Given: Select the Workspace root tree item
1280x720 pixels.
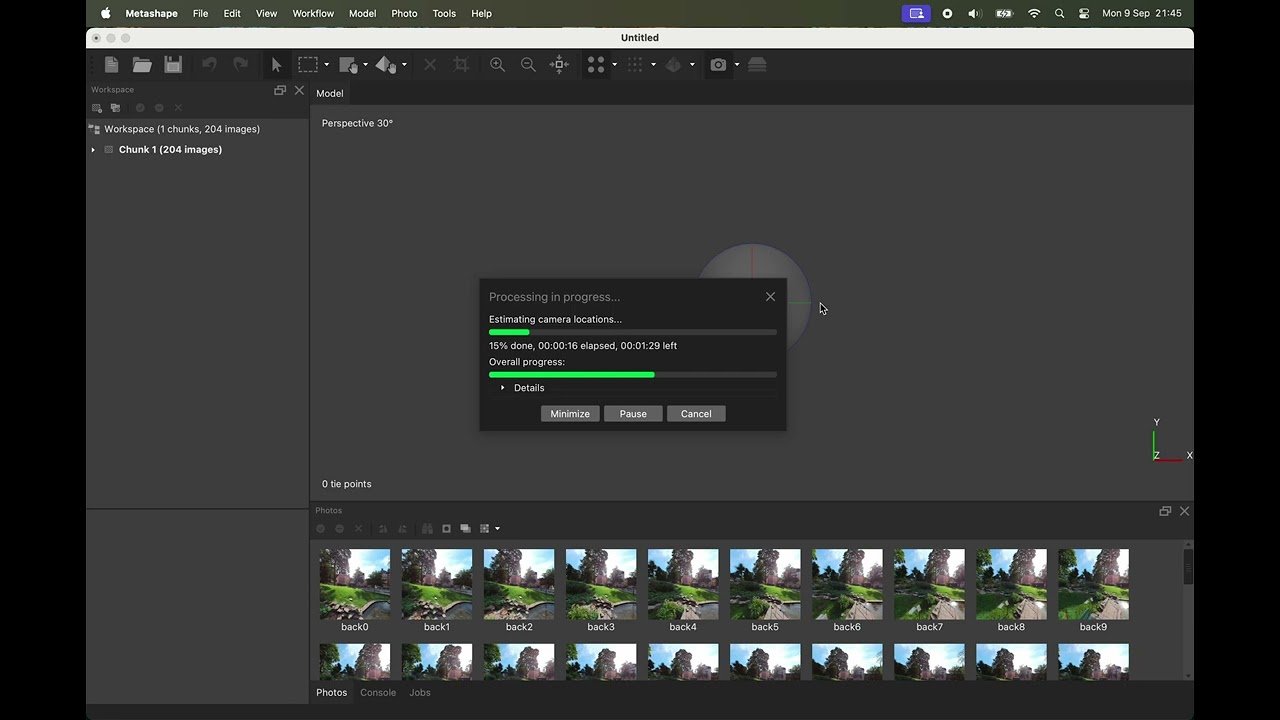Looking at the screenshot, I should click(x=197, y=129).
